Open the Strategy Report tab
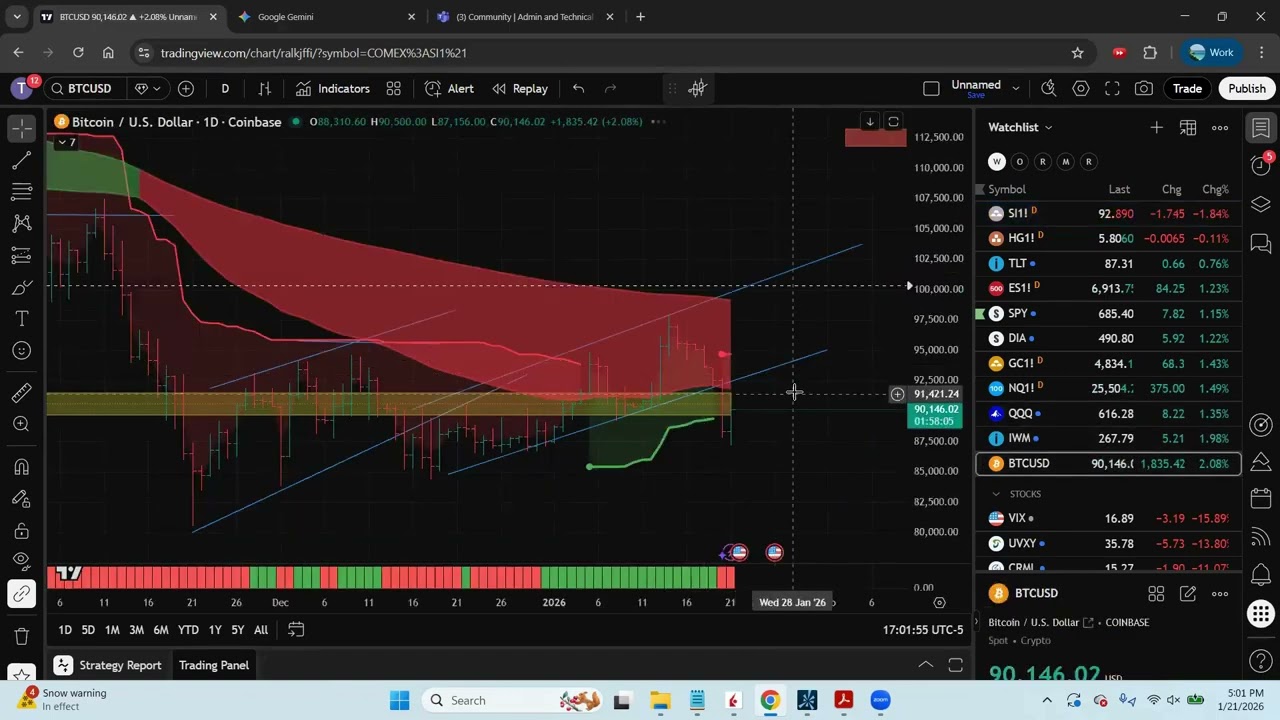This screenshot has height=720, width=1280. point(108,665)
